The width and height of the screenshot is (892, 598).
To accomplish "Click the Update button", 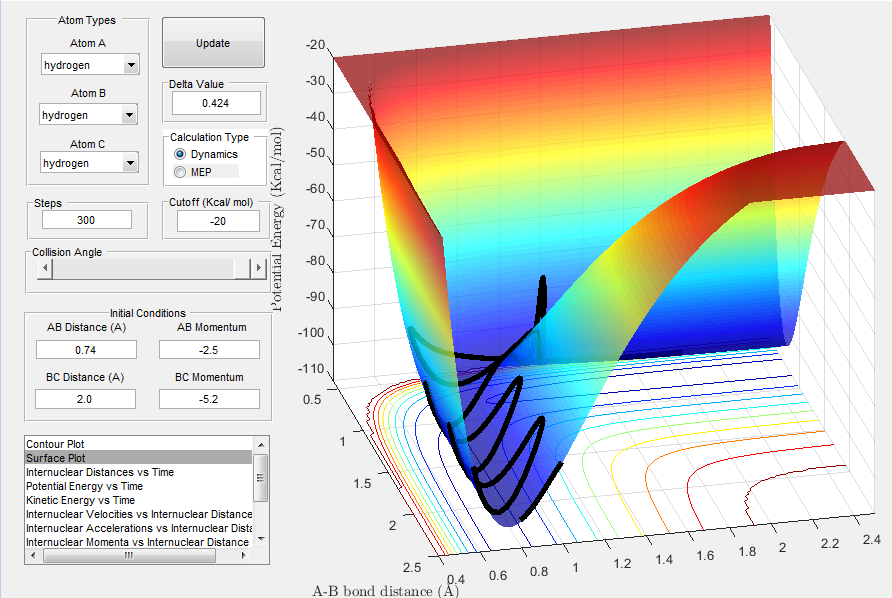I will point(213,43).
